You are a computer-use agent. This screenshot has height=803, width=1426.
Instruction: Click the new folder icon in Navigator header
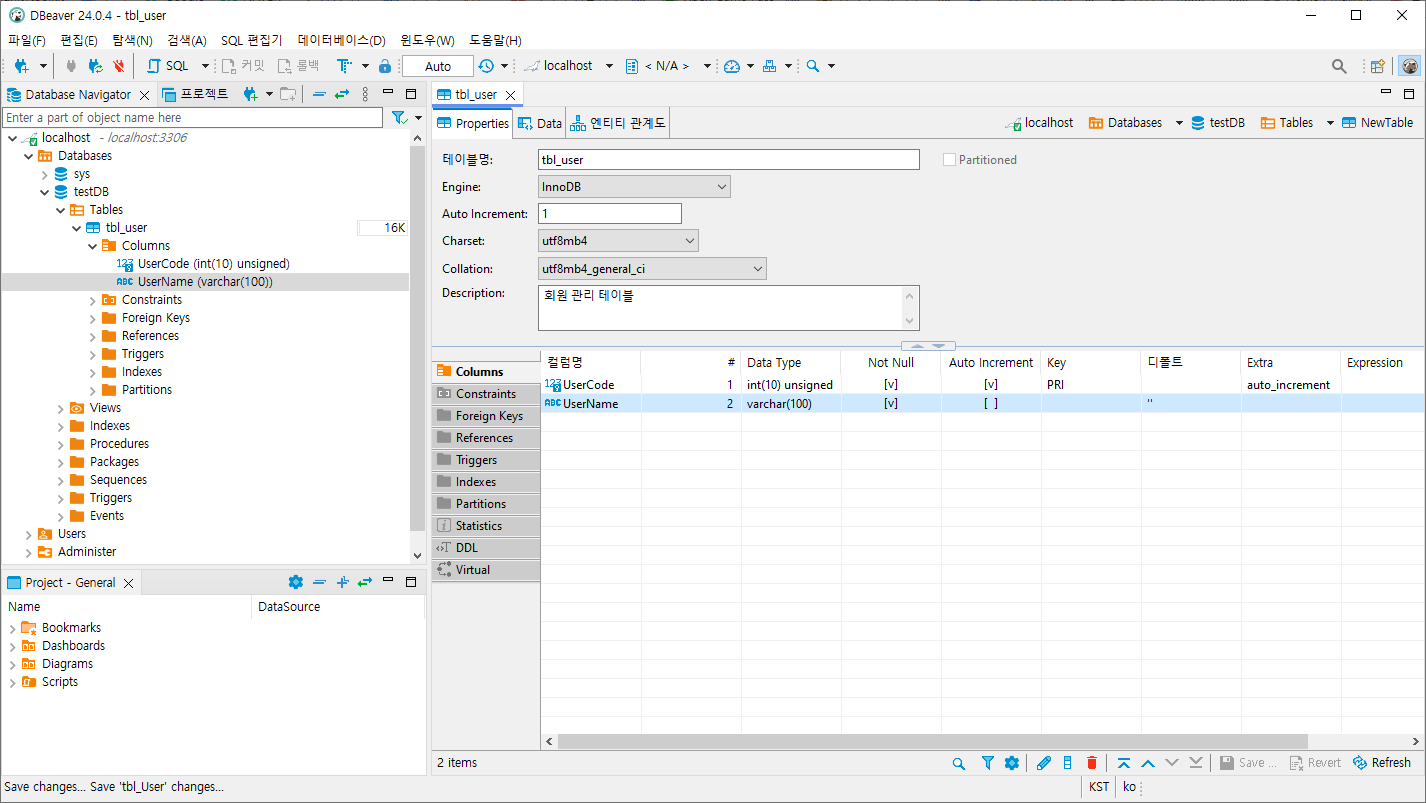pos(288,94)
